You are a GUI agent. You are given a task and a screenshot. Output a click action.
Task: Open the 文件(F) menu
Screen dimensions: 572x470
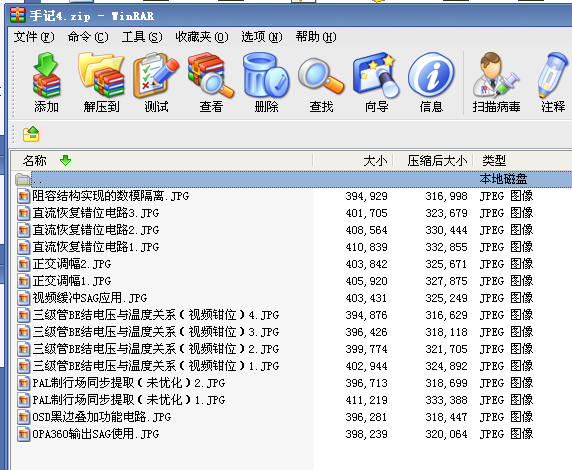point(34,37)
